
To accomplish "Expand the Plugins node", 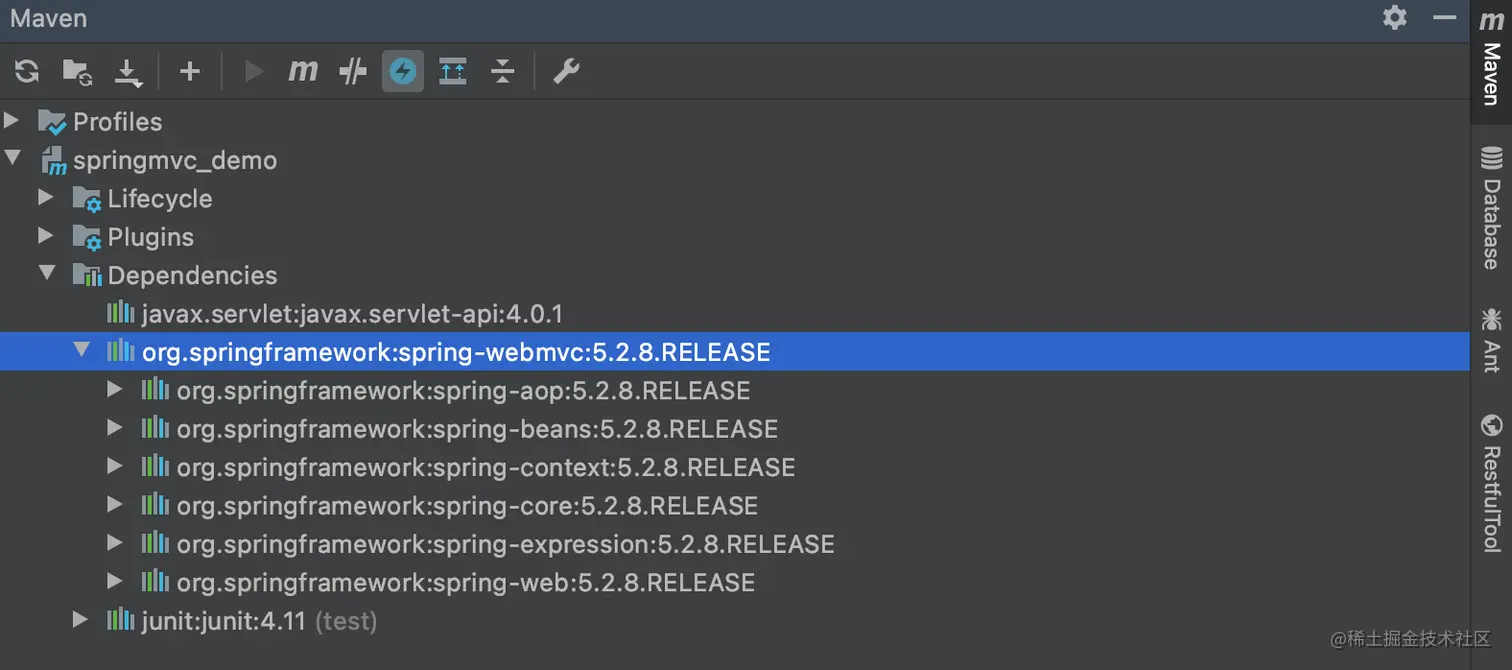I will (46, 235).
